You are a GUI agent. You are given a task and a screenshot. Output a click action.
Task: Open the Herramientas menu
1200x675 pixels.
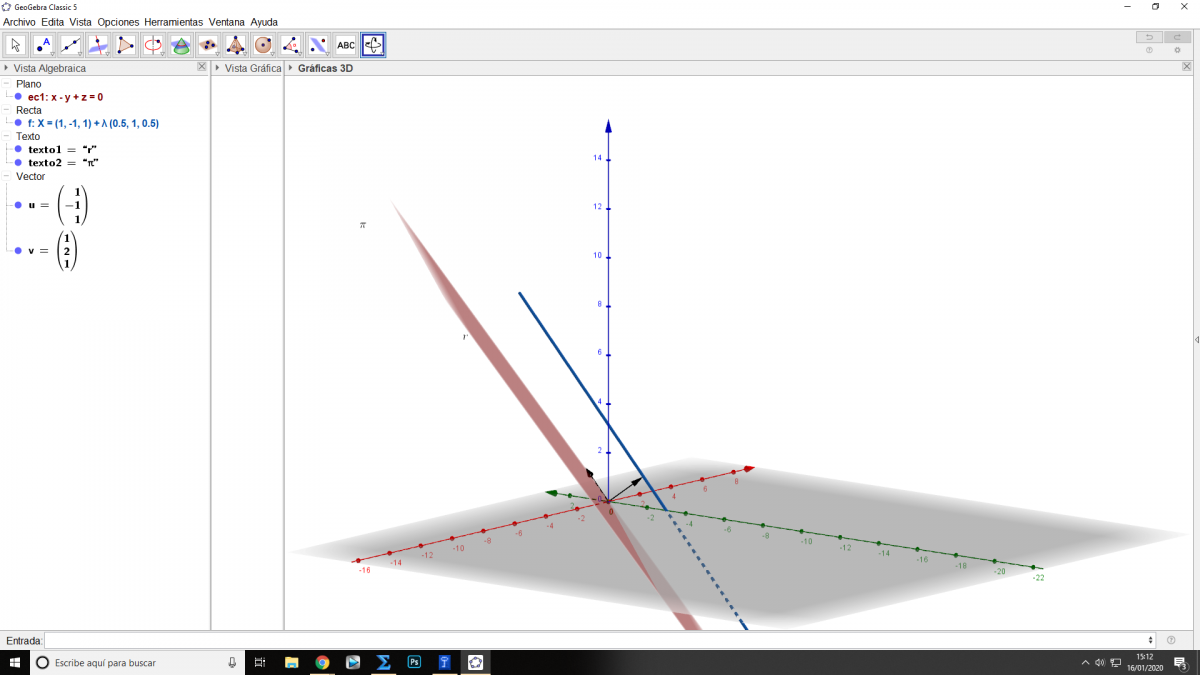173,22
